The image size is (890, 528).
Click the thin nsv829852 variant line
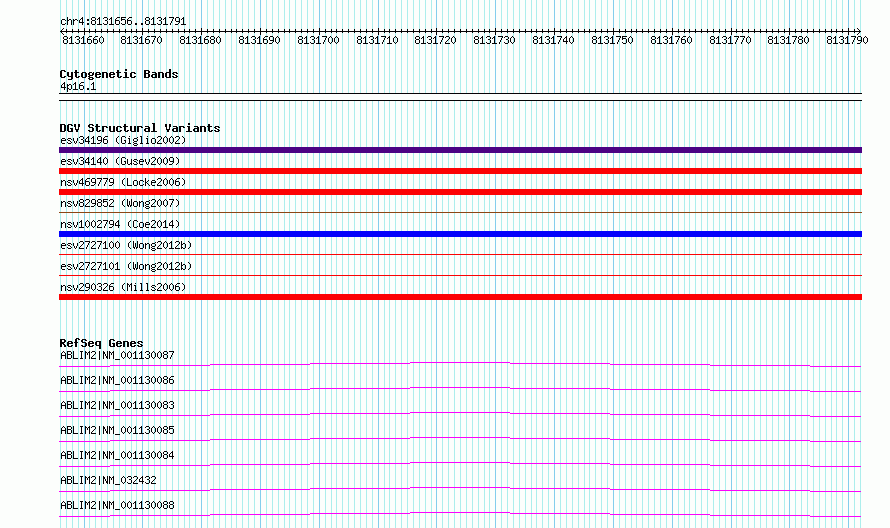[x=460, y=212]
